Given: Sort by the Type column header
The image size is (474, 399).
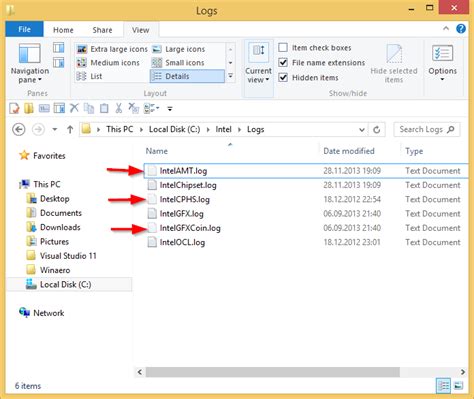Looking at the screenshot, I should coord(414,151).
